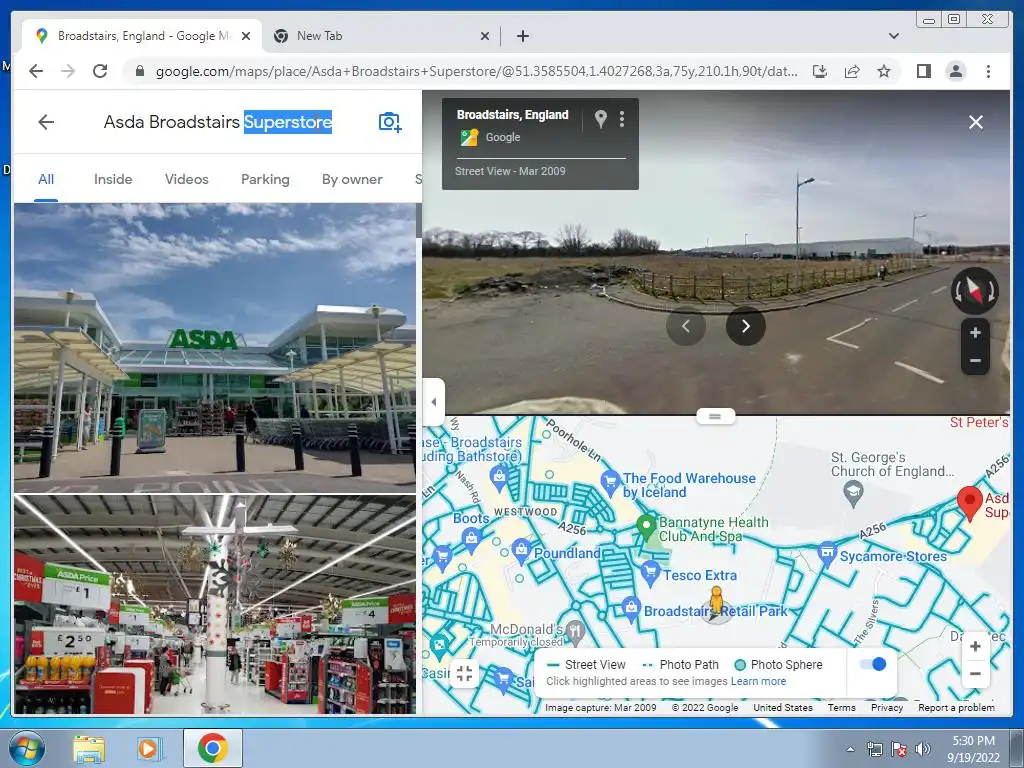Click the address bar URL

click(x=475, y=71)
